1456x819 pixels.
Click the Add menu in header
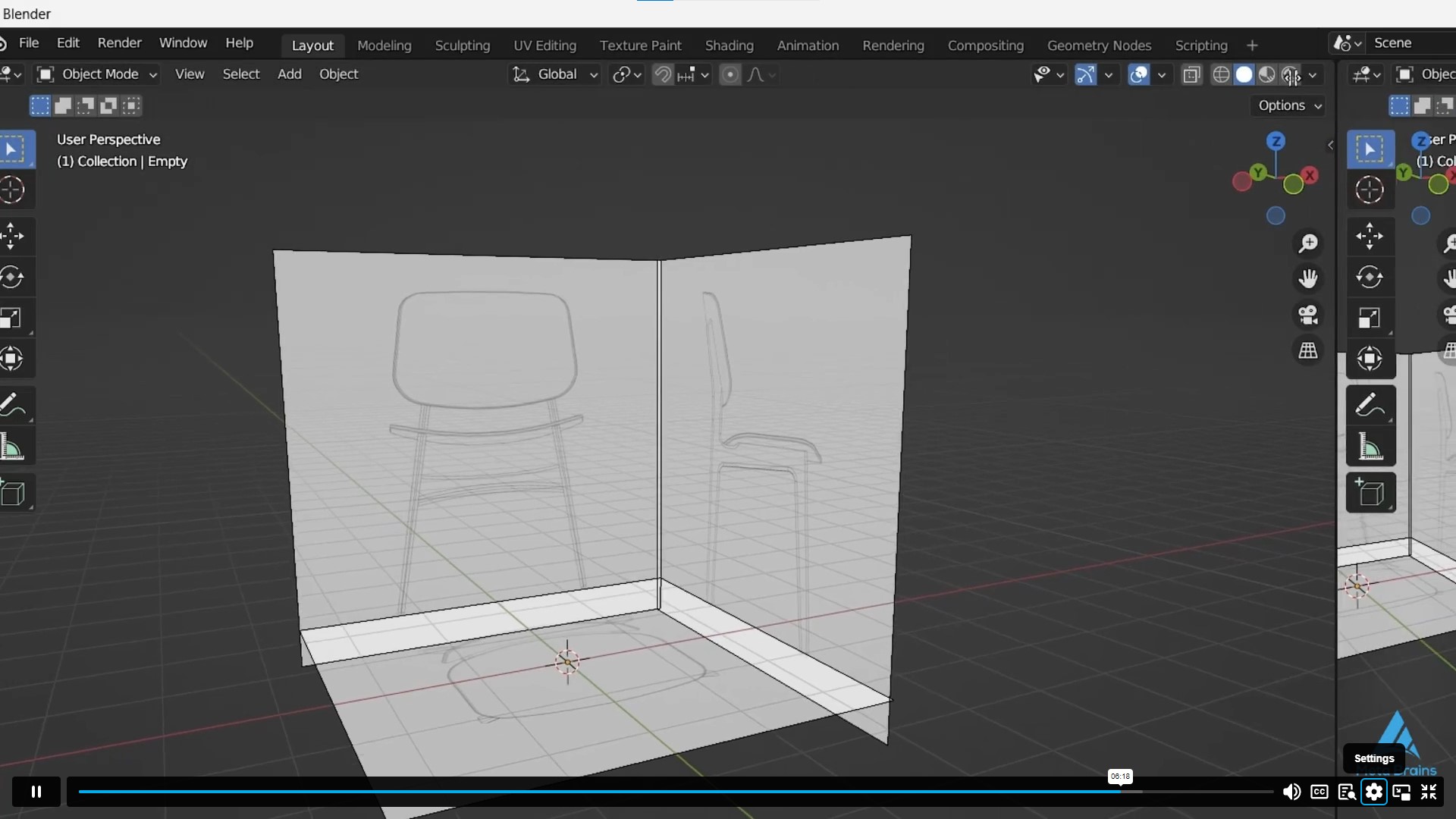click(289, 73)
